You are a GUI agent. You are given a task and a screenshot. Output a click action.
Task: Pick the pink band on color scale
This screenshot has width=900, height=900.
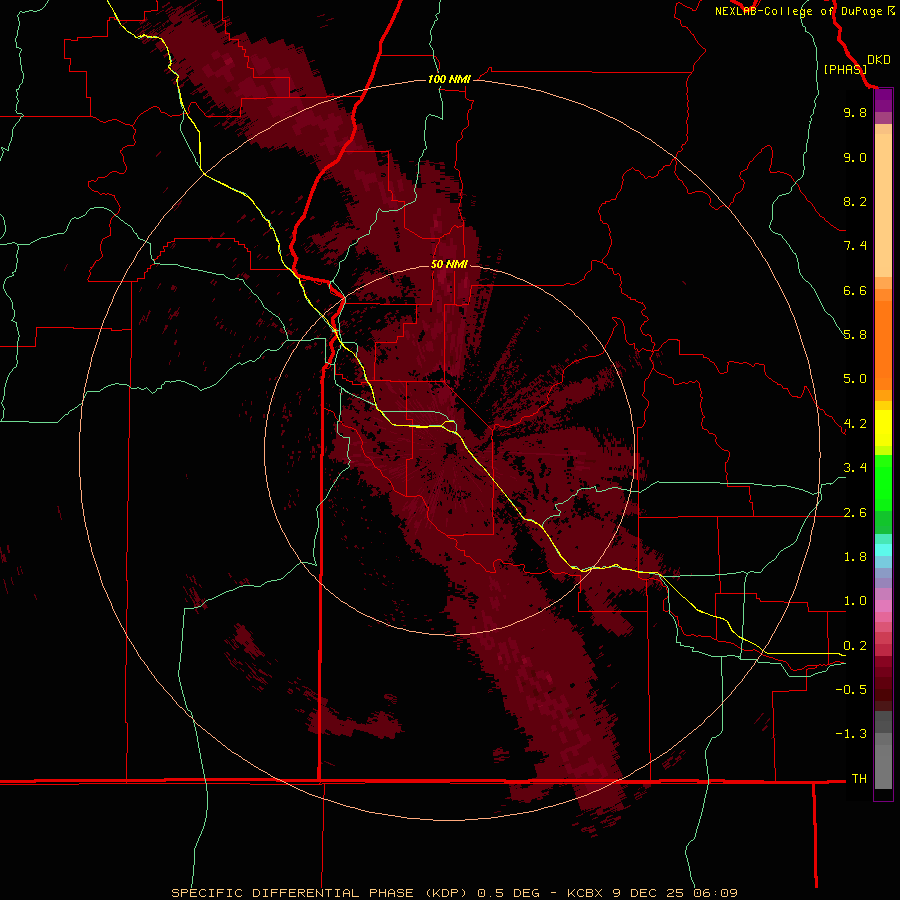pos(883,606)
